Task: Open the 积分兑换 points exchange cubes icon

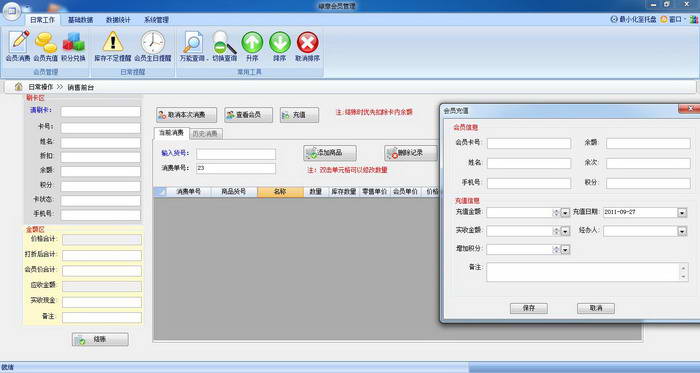Action: click(x=73, y=46)
